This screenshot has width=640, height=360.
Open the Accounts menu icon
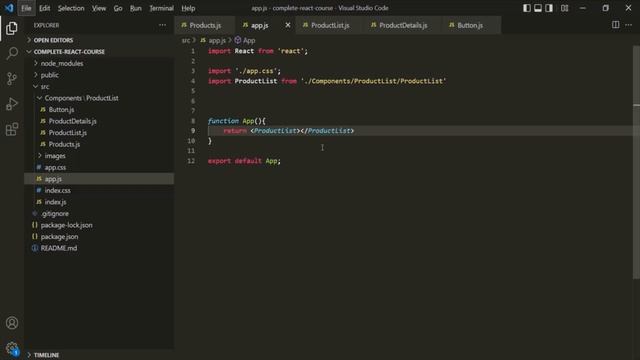pos(12,323)
